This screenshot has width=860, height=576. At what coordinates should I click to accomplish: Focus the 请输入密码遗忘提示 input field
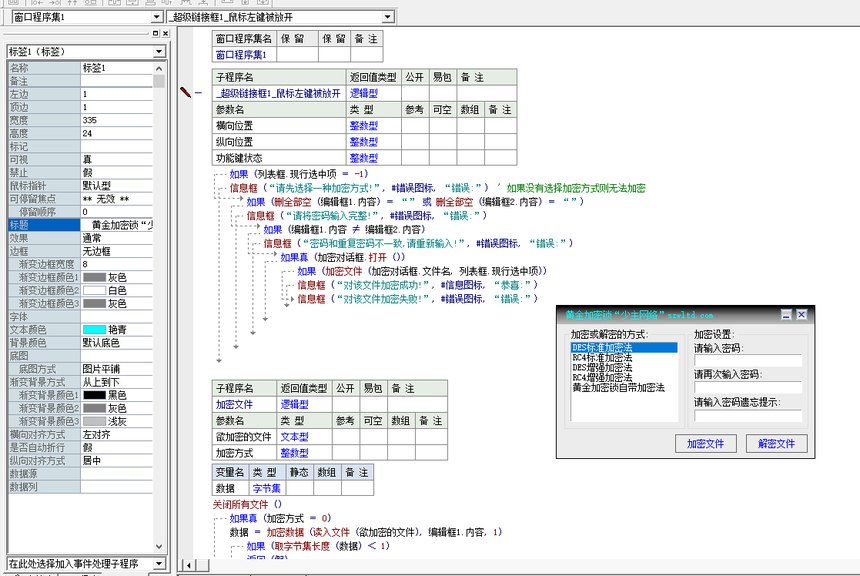(748, 415)
